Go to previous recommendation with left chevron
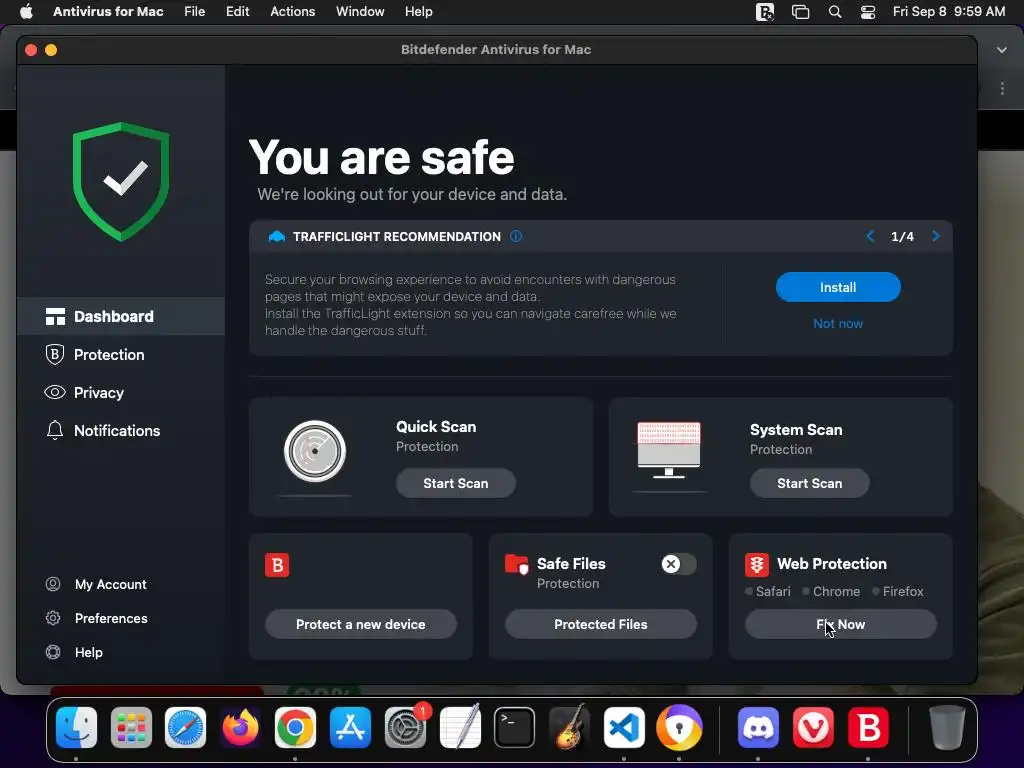Viewport: 1024px width, 768px height. tap(870, 236)
